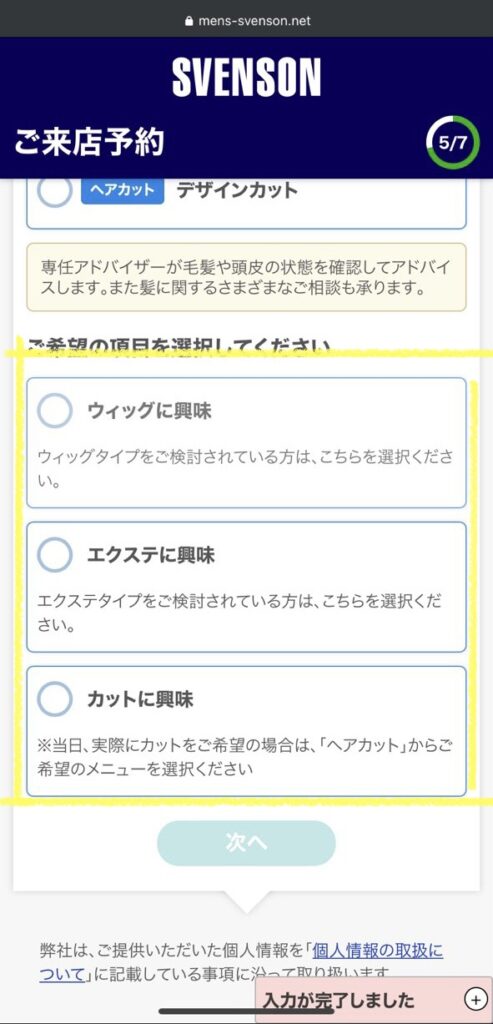Image resolution: width=493 pixels, height=1024 pixels.
Task: Expand the 入力が完了しました plus icon
Action: [x=473, y=999]
